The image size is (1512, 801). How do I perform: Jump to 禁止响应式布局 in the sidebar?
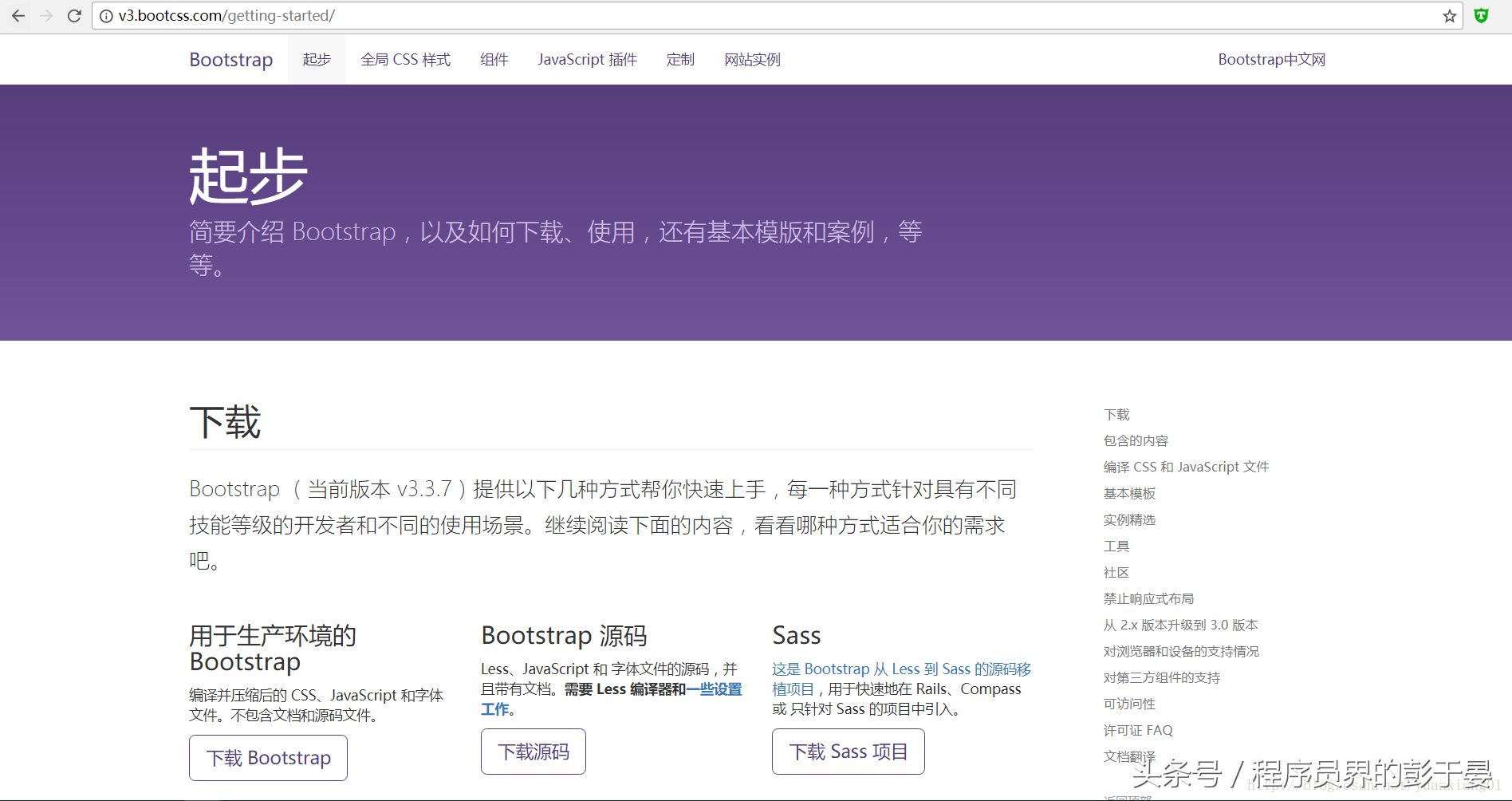tap(1148, 599)
